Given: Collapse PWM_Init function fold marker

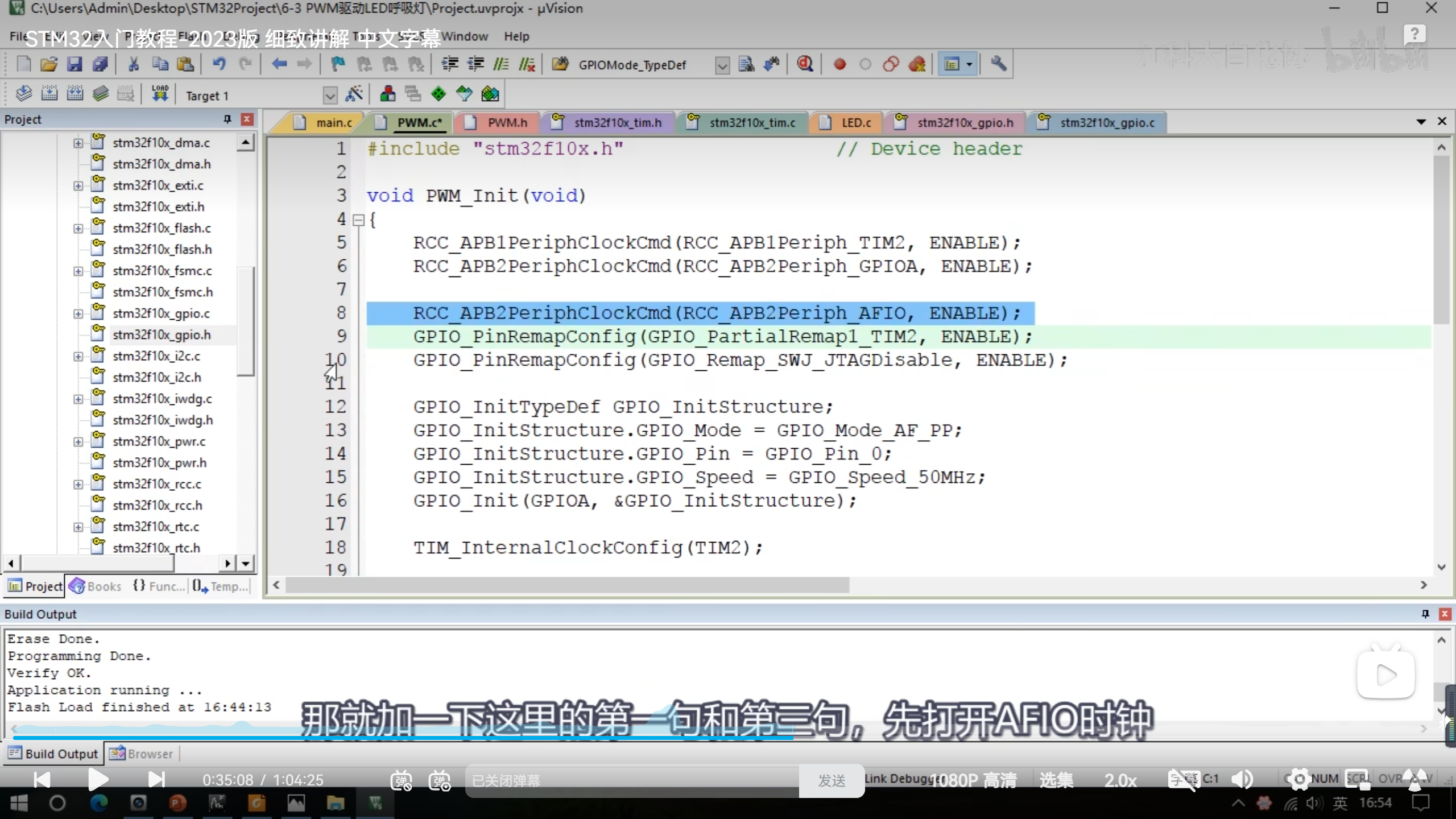Looking at the screenshot, I should click(358, 220).
